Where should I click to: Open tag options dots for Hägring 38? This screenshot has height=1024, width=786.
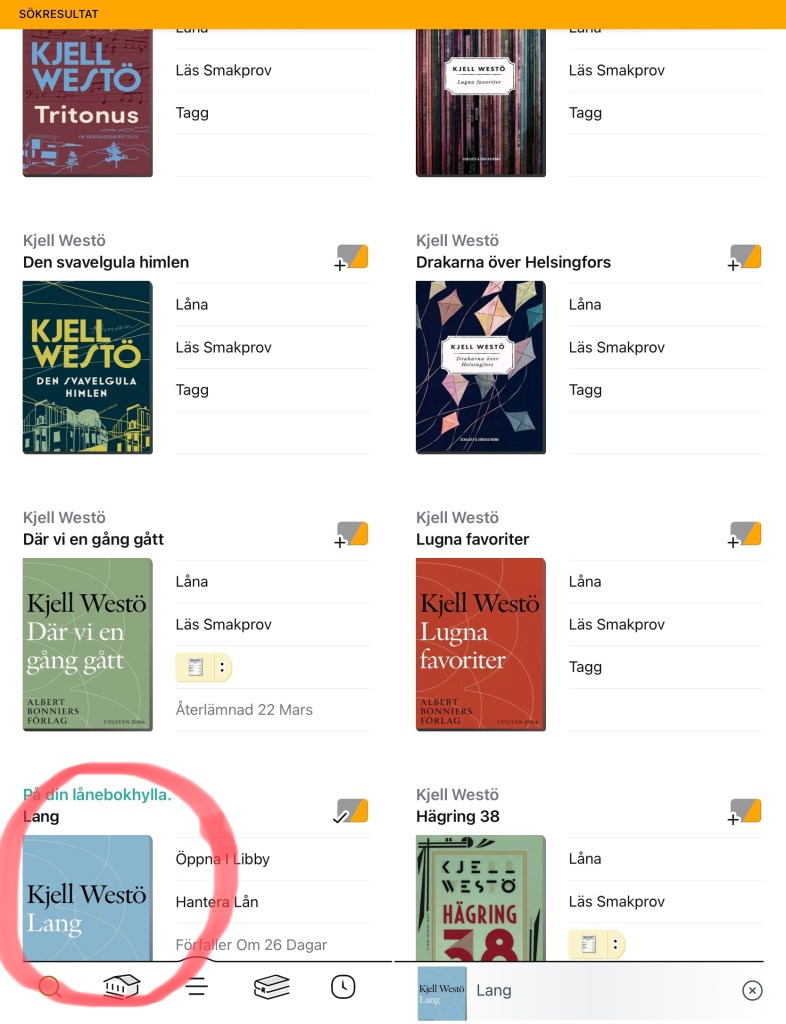615,944
